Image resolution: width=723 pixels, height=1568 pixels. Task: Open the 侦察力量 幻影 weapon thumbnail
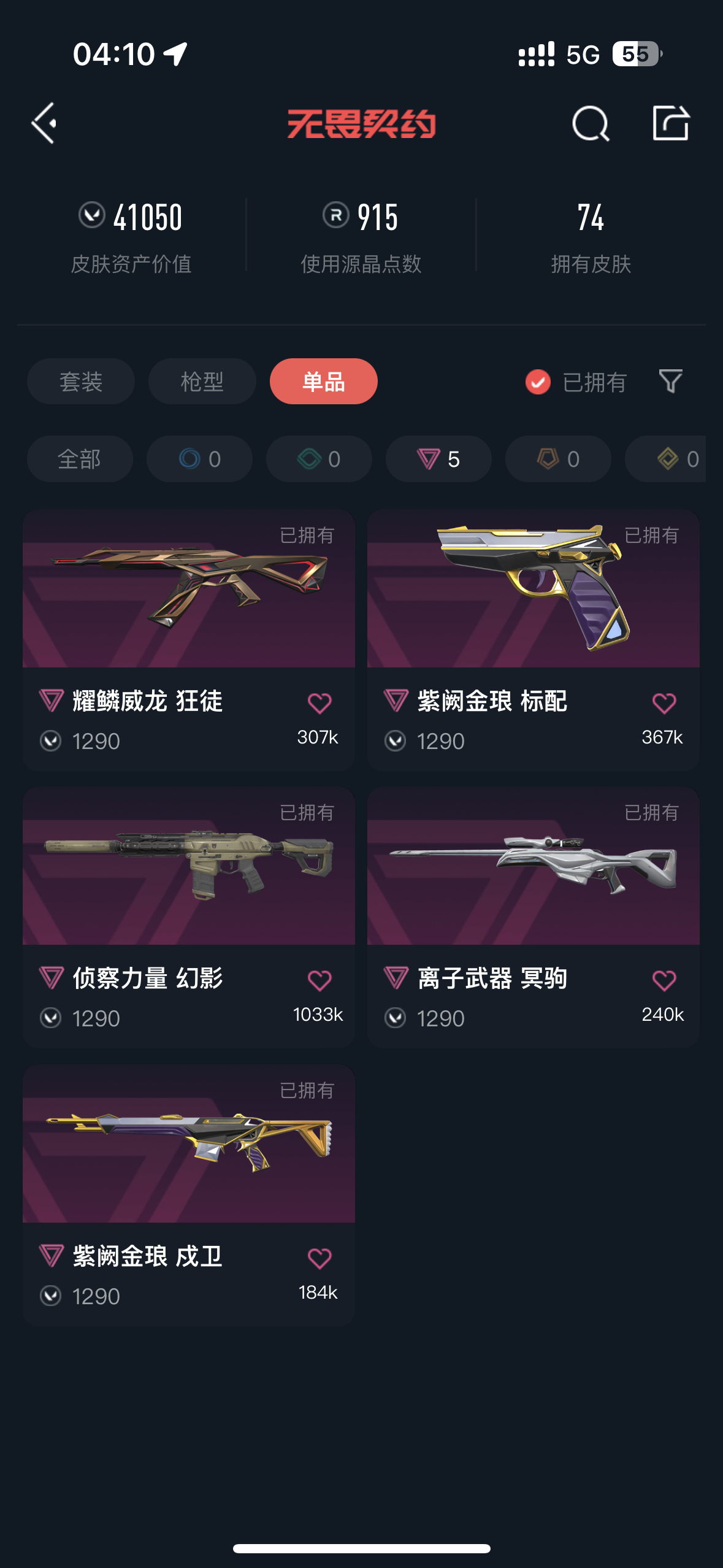189,866
